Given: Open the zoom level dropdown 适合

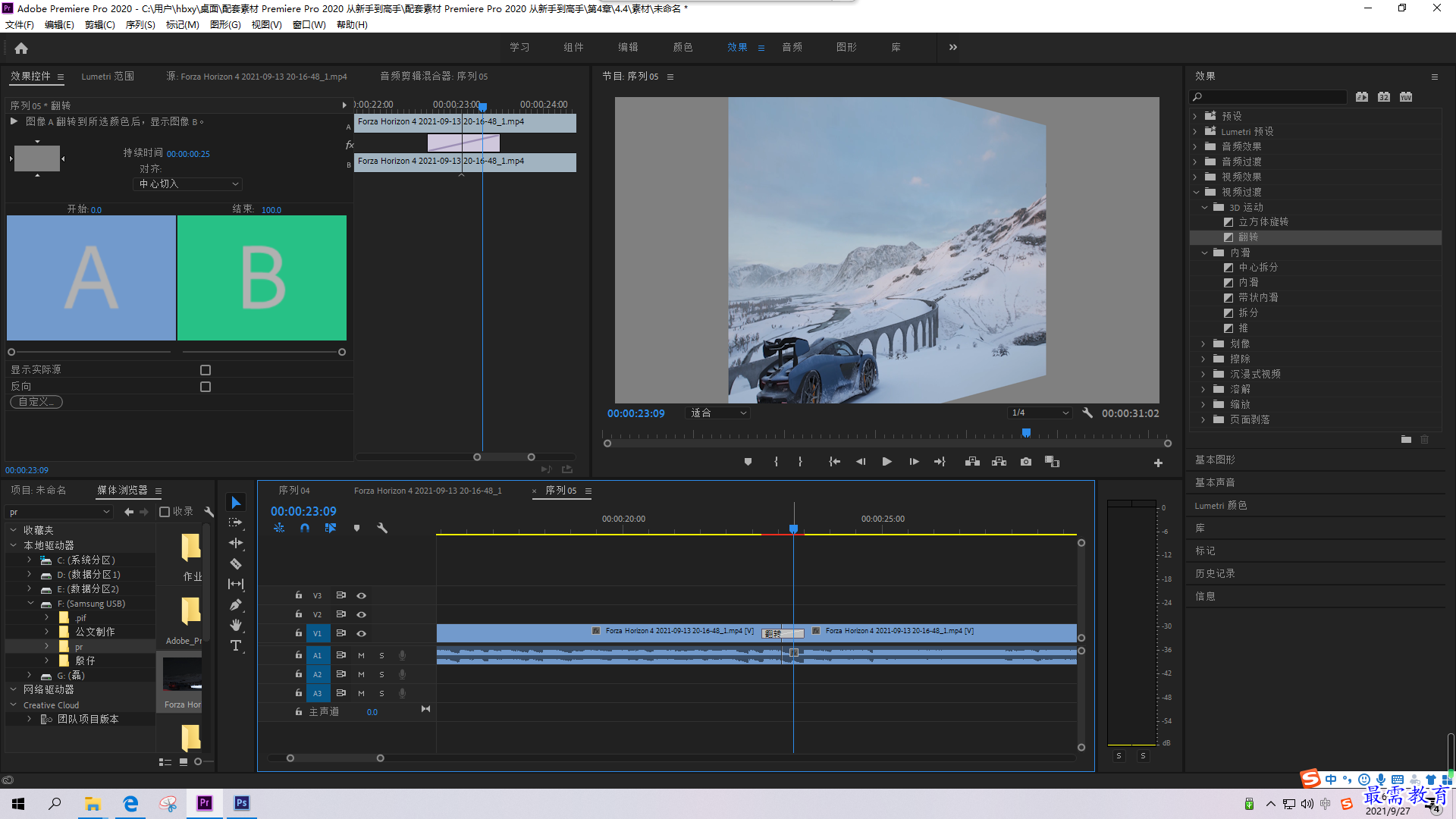Looking at the screenshot, I should (x=717, y=413).
